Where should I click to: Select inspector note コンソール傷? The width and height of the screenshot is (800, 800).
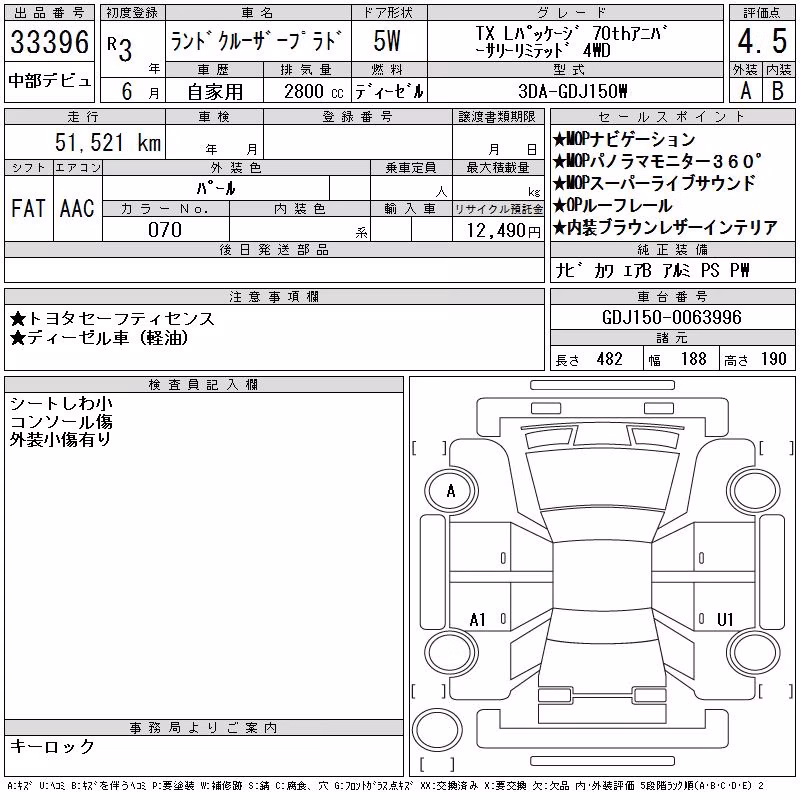[x=61, y=422]
